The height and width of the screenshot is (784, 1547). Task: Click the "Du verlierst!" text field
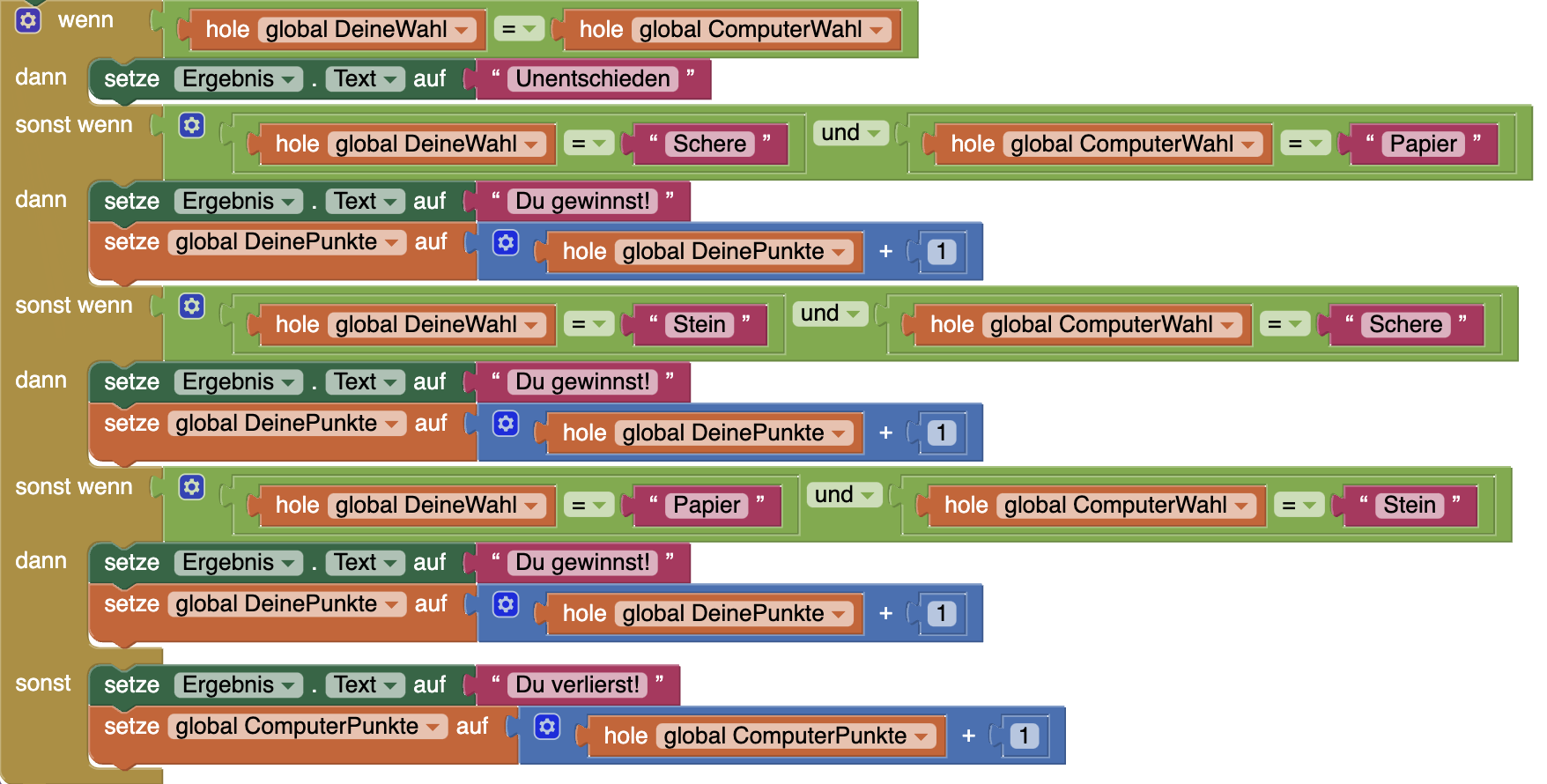577,685
